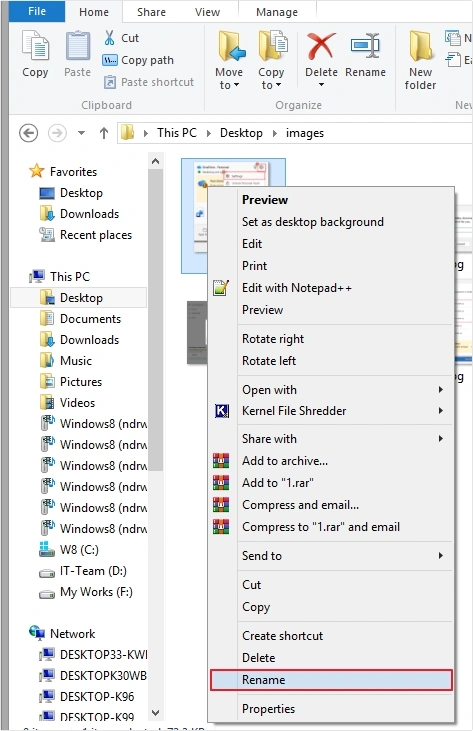This screenshot has width=473, height=731.
Task: Click This PC in address bar
Action: [x=177, y=133]
